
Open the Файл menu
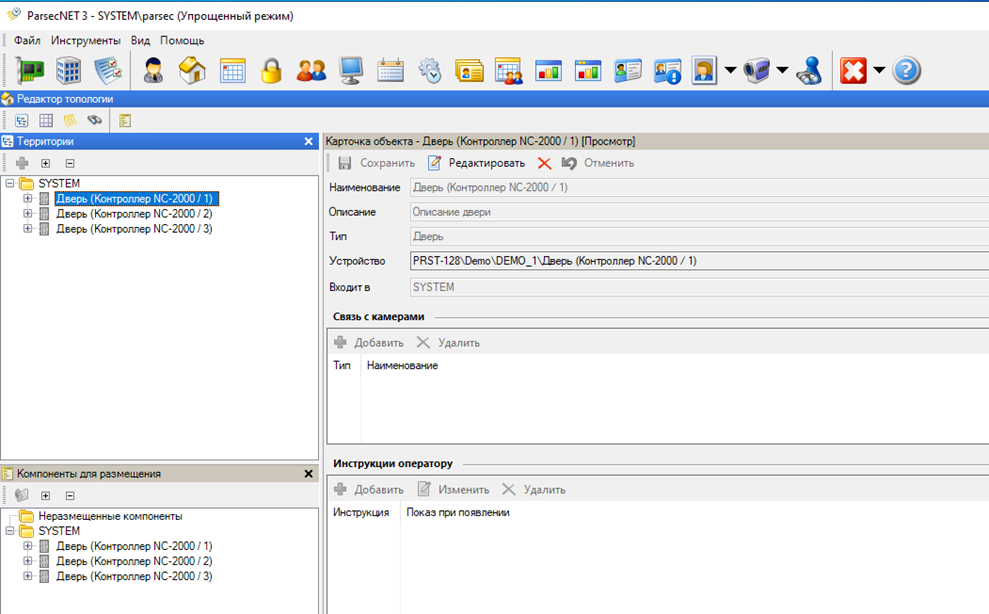pyautogui.click(x=28, y=40)
